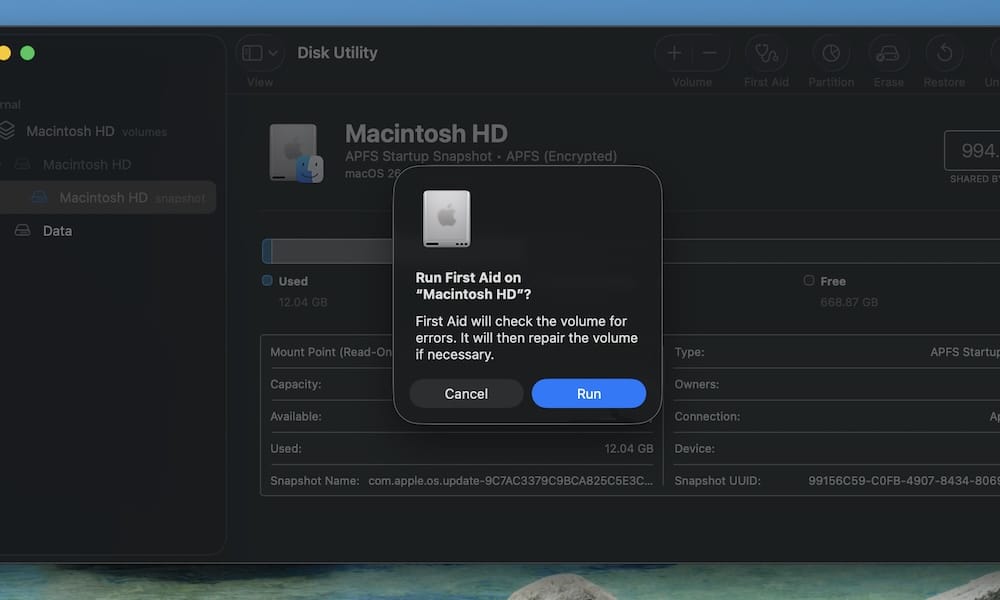The image size is (1000, 600).
Task: Toggle the Free space legend indicator
Action: (x=807, y=281)
